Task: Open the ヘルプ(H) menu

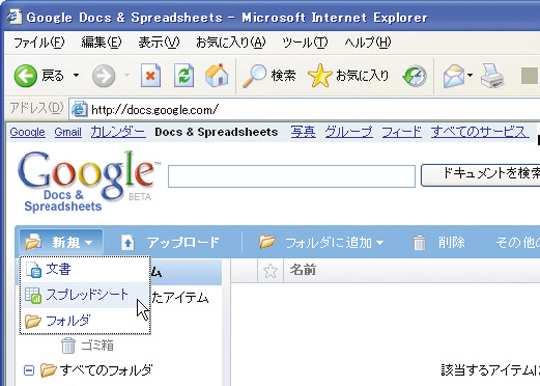Action: [368, 43]
